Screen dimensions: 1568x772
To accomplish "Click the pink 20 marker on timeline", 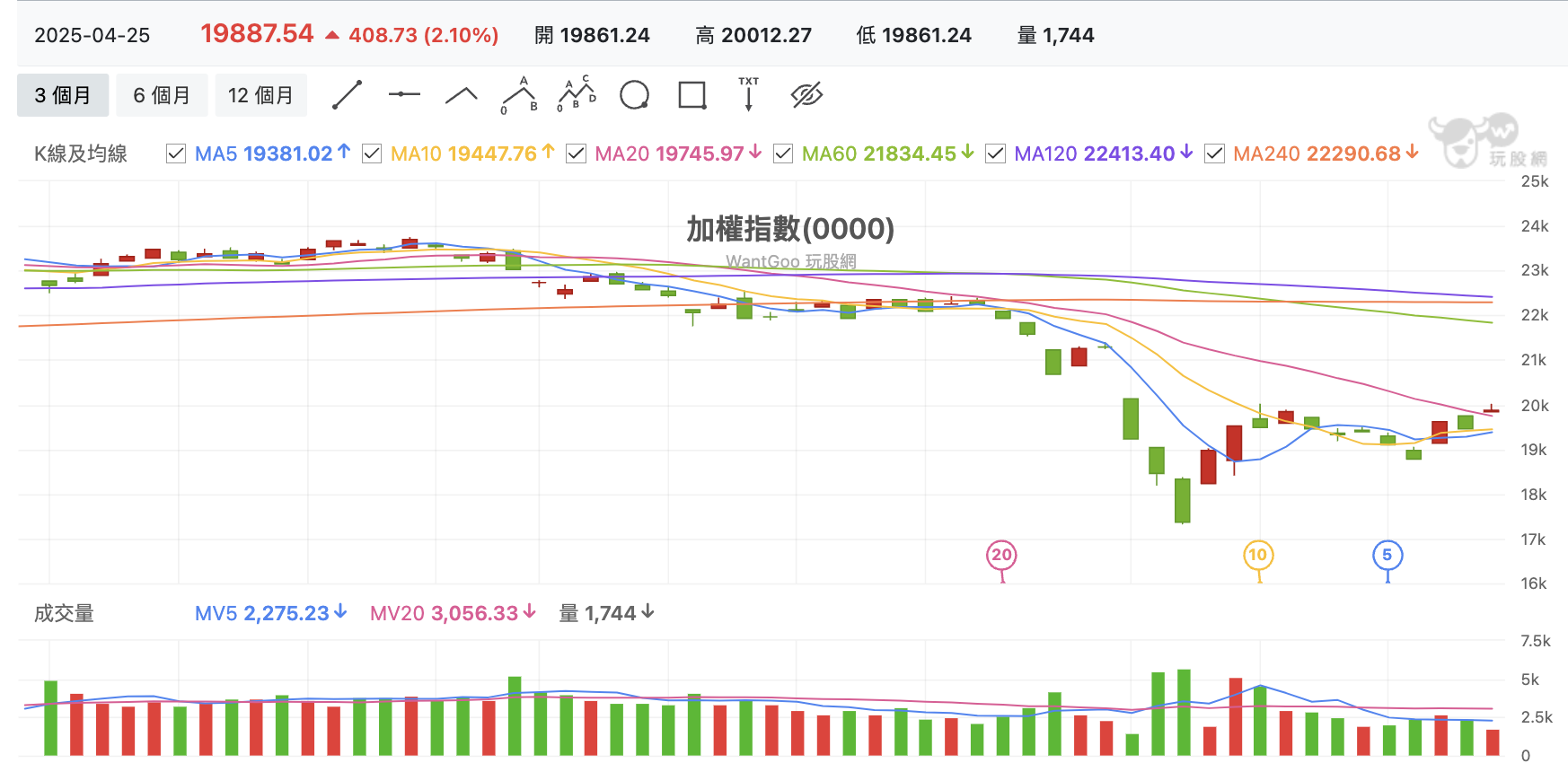I will [1001, 555].
